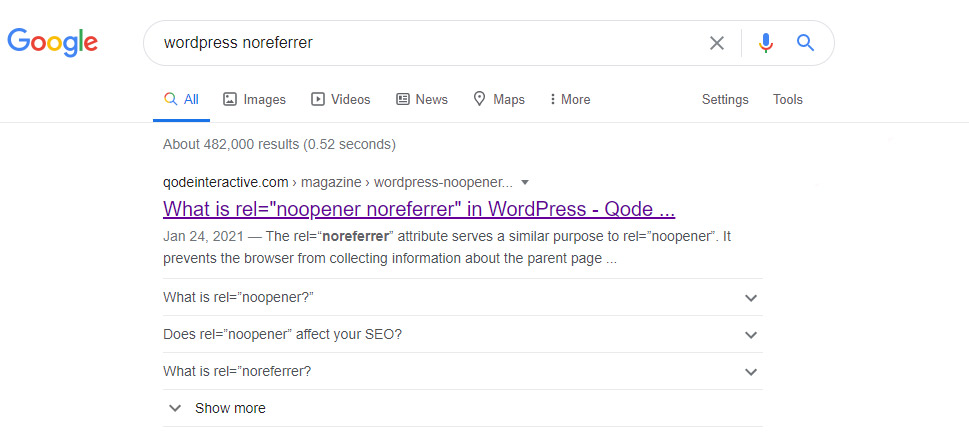This screenshot has height=448, width=969.
Task: Click the qodeinteractive.com breadcrumb URL
Action: click(x=226, y=182)
